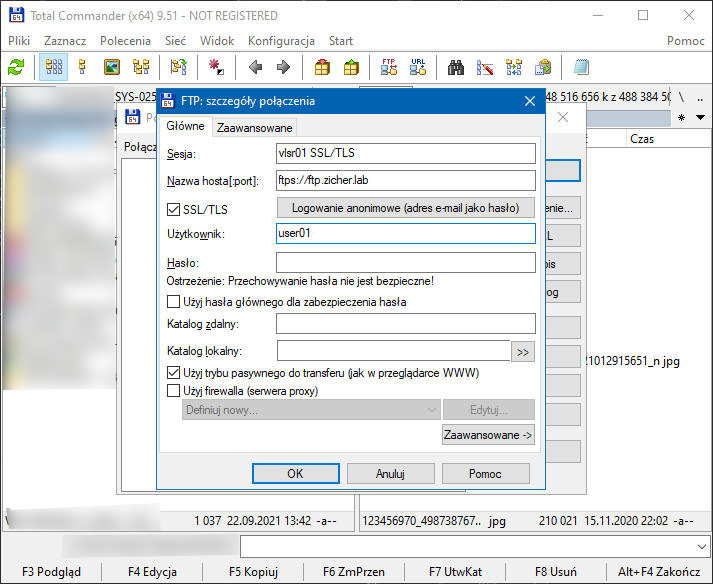Viewport: 713px width, 584px height.
Task: Toggle passive transfer mode checkbox
Action: [174, 373]
